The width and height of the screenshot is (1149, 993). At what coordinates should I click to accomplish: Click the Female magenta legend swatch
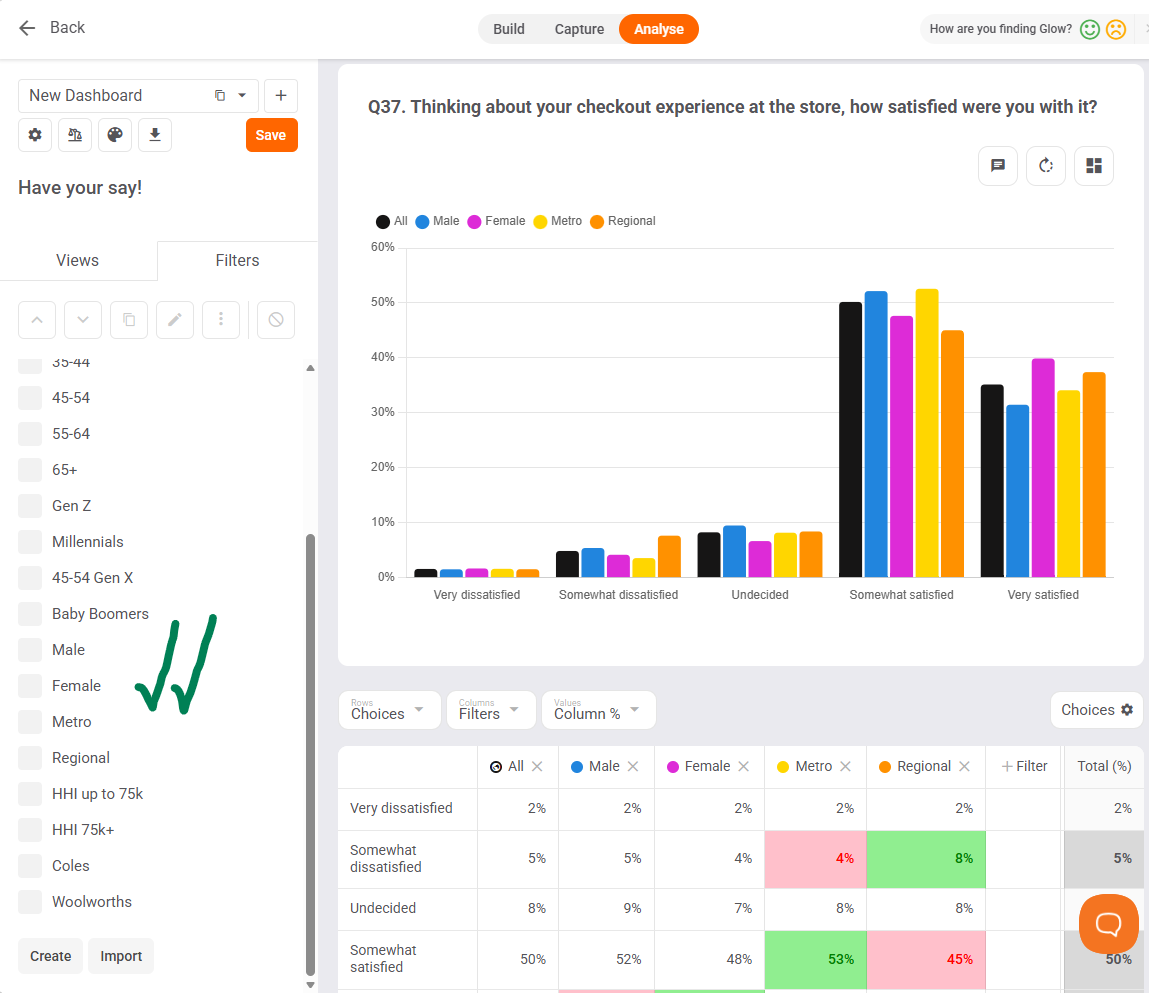coord(474,221)
